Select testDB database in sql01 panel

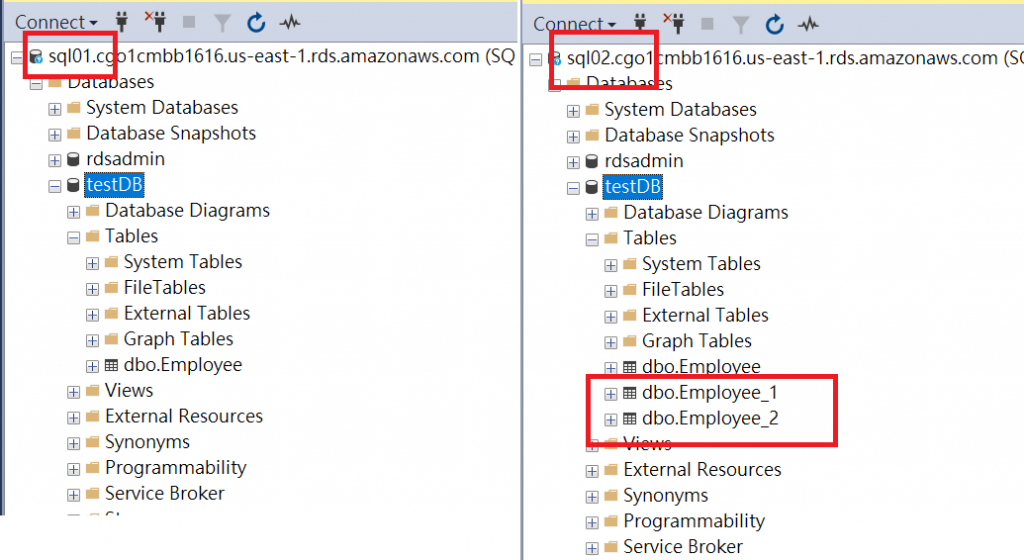[114, 185]
